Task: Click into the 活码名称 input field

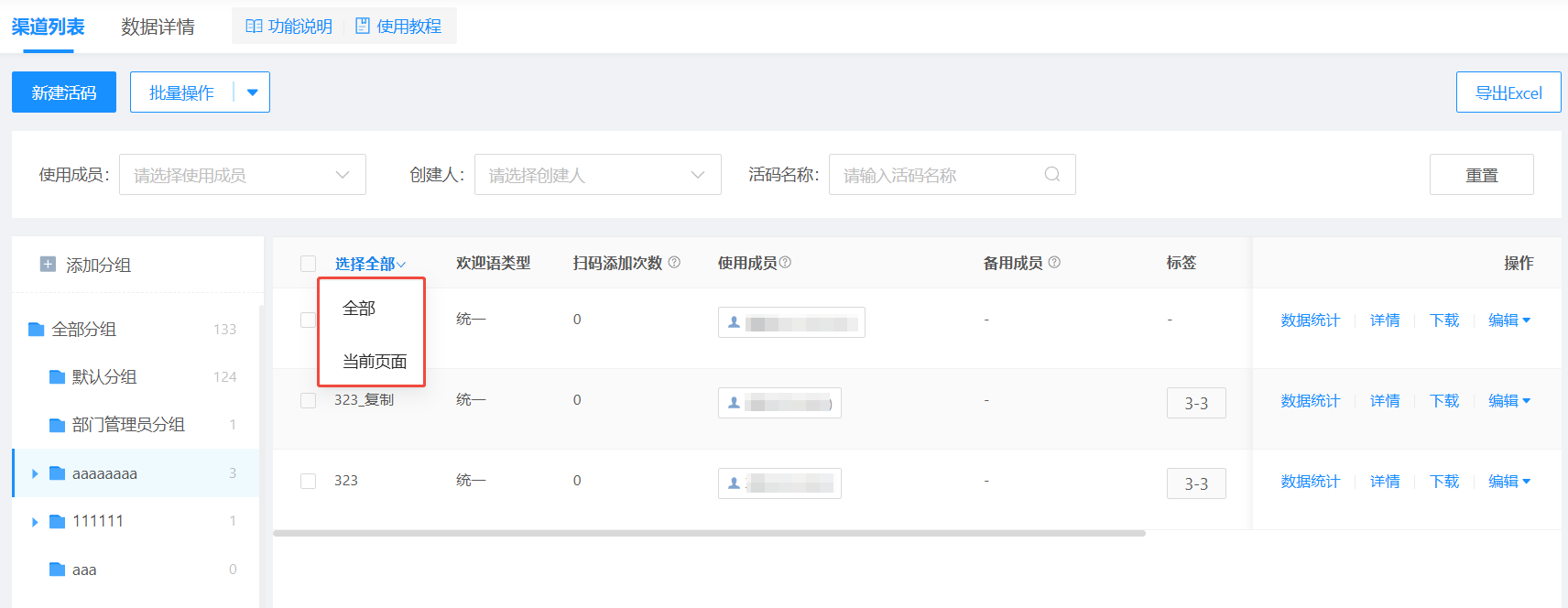Action: pos(953,174)
